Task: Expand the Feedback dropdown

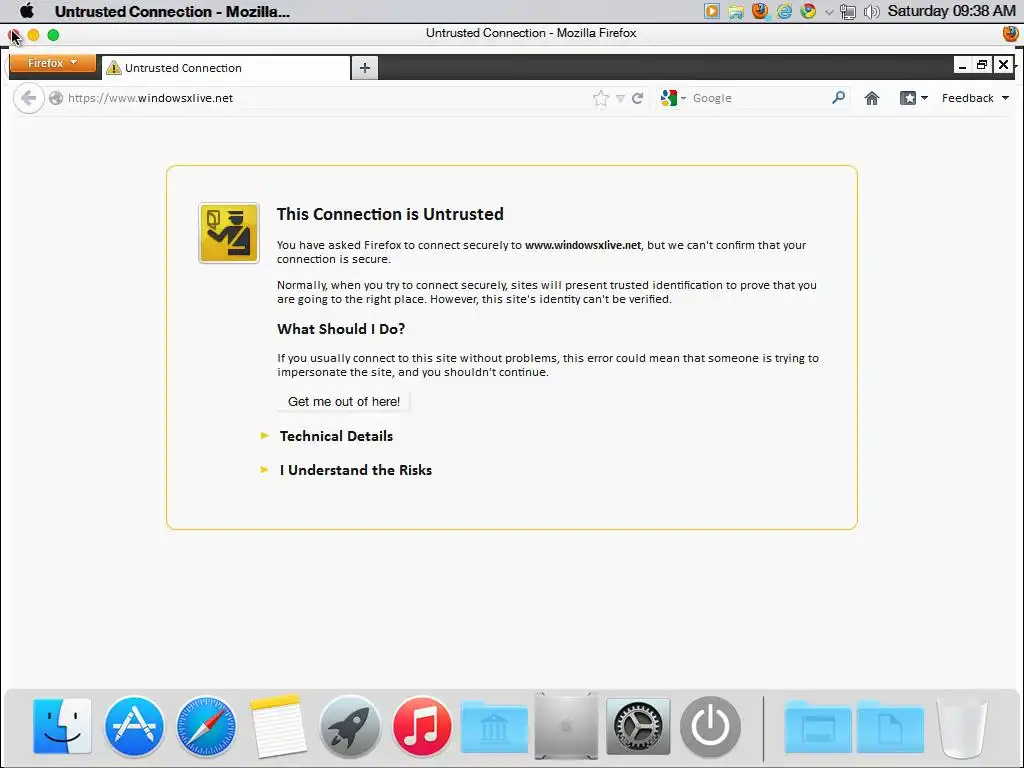Action: (x=975, y=98)
